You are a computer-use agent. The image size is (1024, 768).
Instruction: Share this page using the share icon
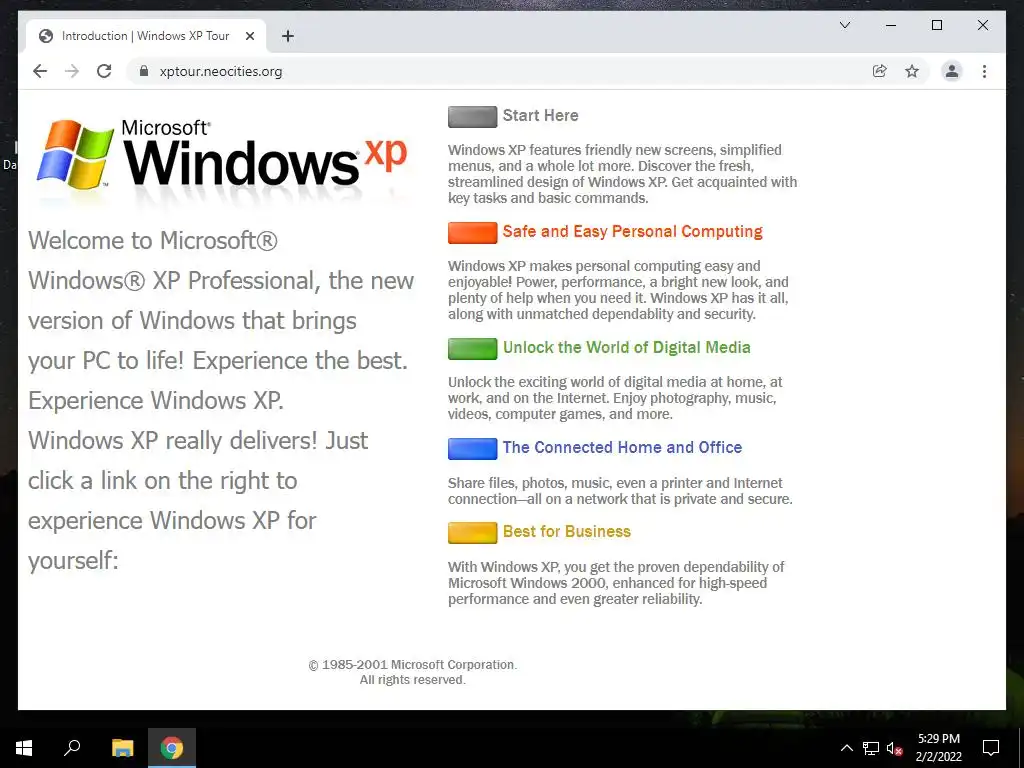pyautogui.click(x=880, y=71)
